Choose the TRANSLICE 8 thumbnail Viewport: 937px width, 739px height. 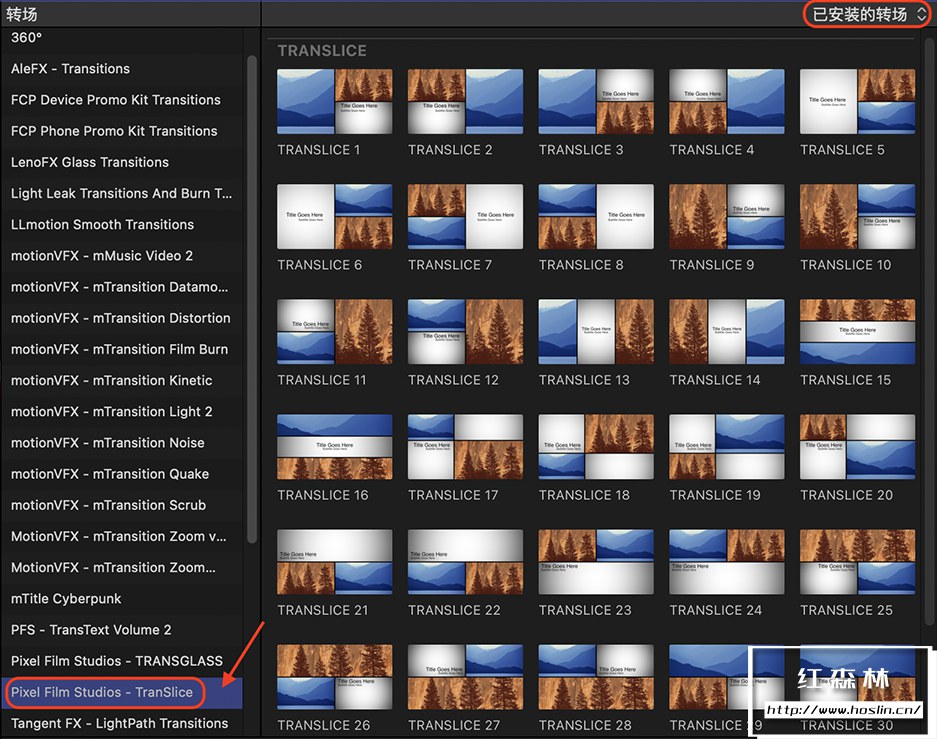(596, 216)
